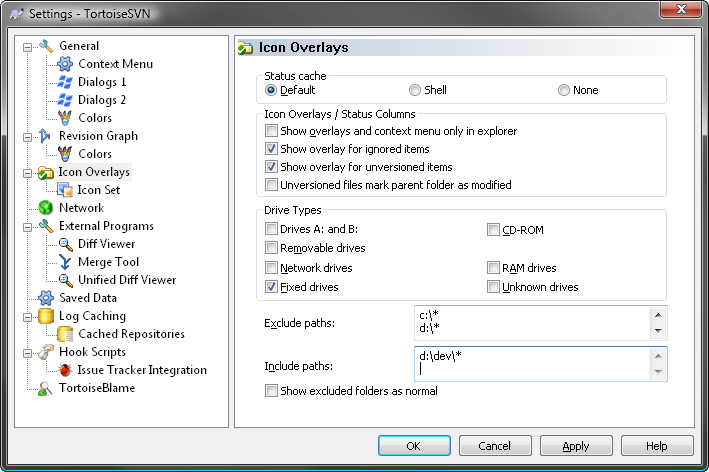
Task: Click the Icon Overlays header folder icon
Action: point(245,48)
